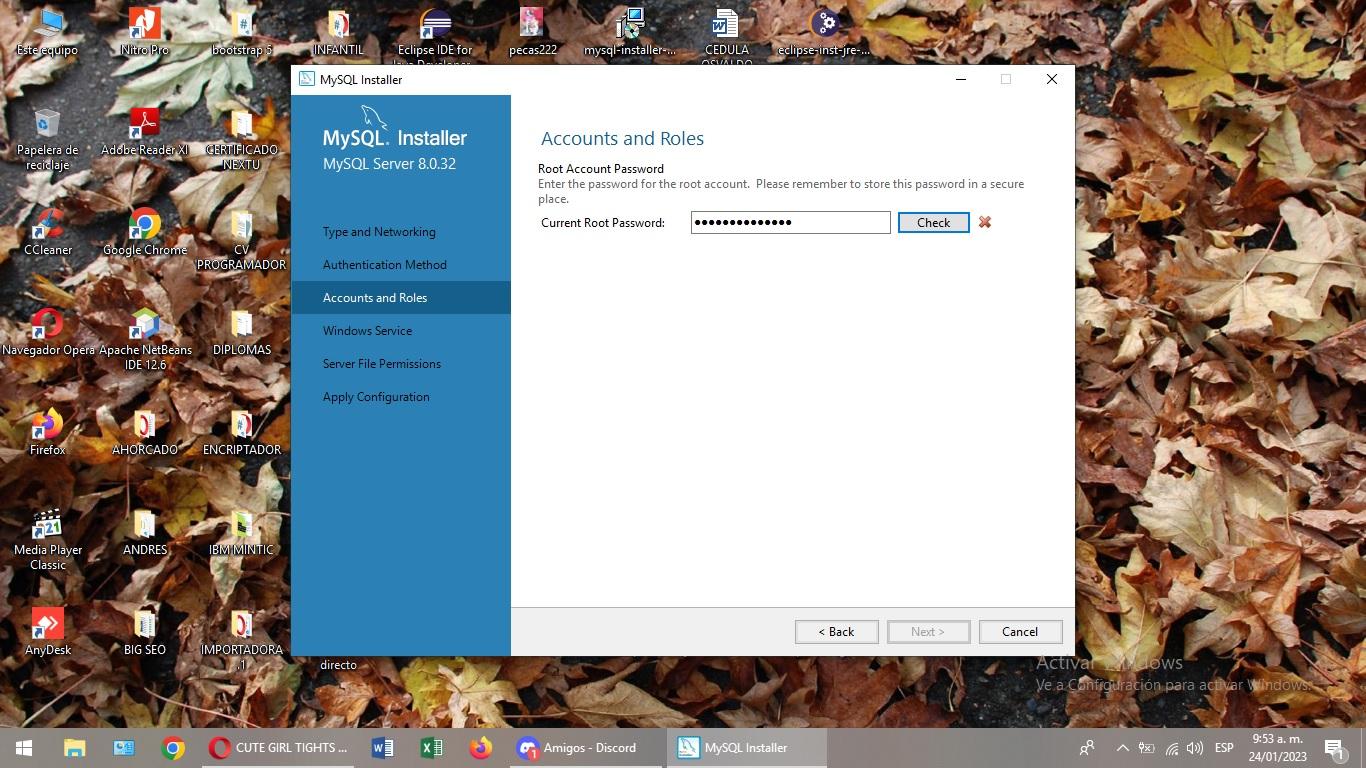Cancel the MySQL Installer configuration
1366x768 pixels.
pos(1020,632)
